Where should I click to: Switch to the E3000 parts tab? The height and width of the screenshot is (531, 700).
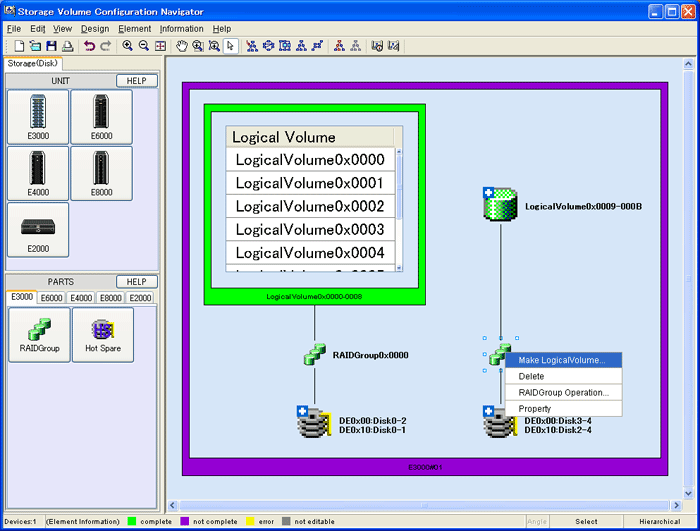pos(22,297)
